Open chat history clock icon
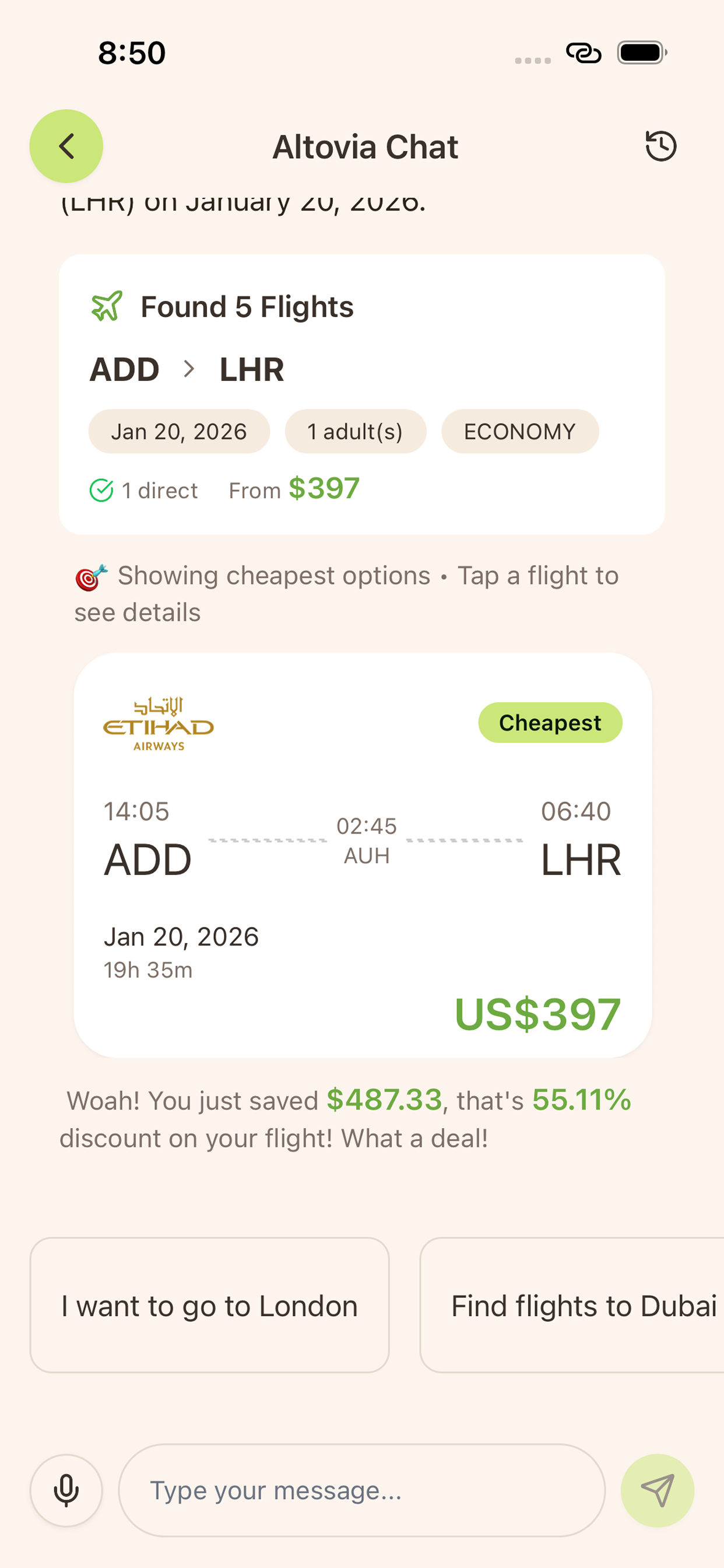The image size is (724, 1568). (x=660, y=146)
